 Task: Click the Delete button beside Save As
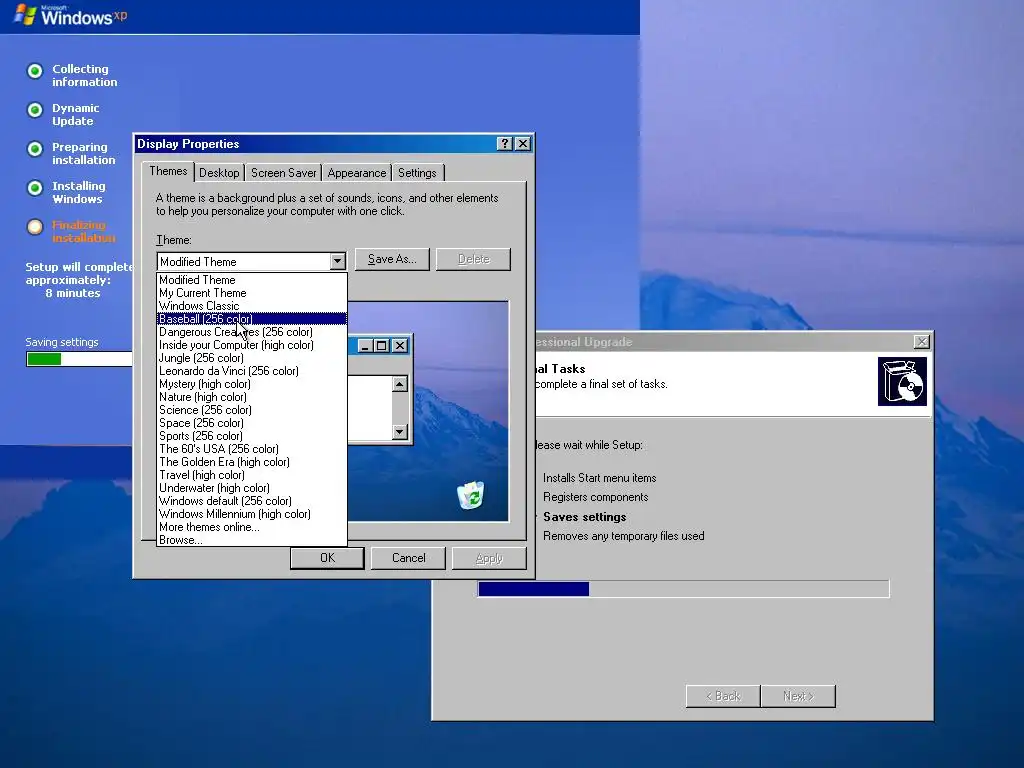(473, 259)
